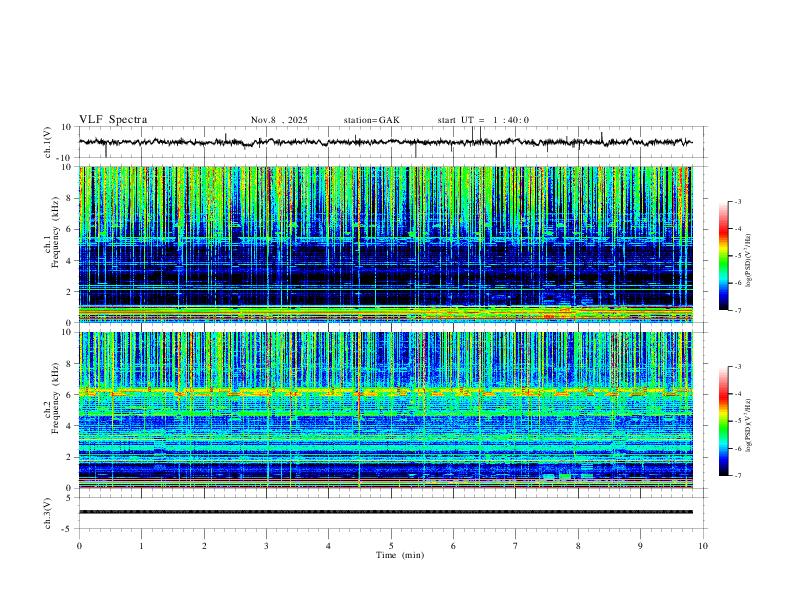
Task: Click the ch.1 'Frequency (kHz)' axis label
Action: point(55,233)
